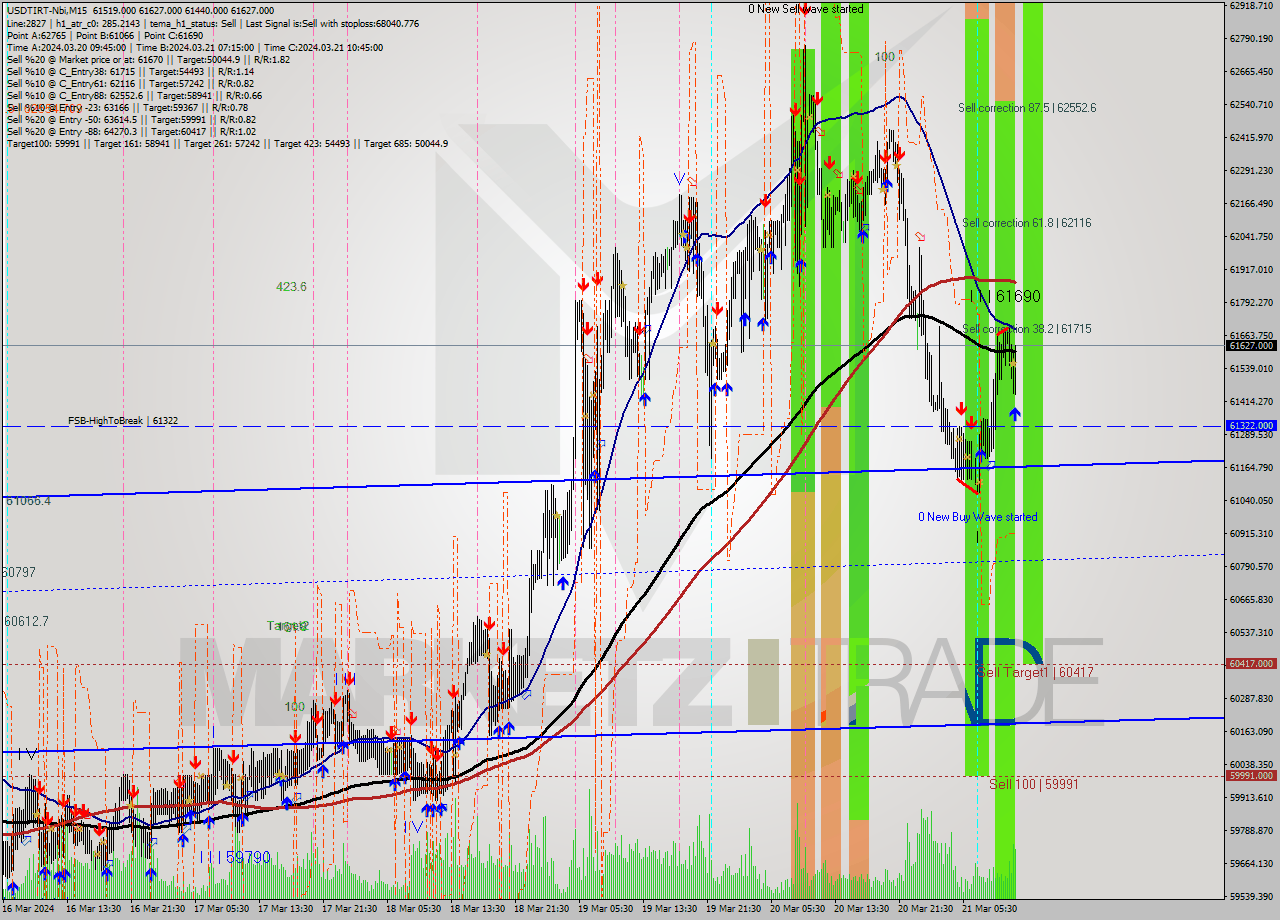Viewport: 1280px width, 920px height.
Task: Click the '| | | 61690' wave label
Action: pyautogui.click(x=1006, y=297)
